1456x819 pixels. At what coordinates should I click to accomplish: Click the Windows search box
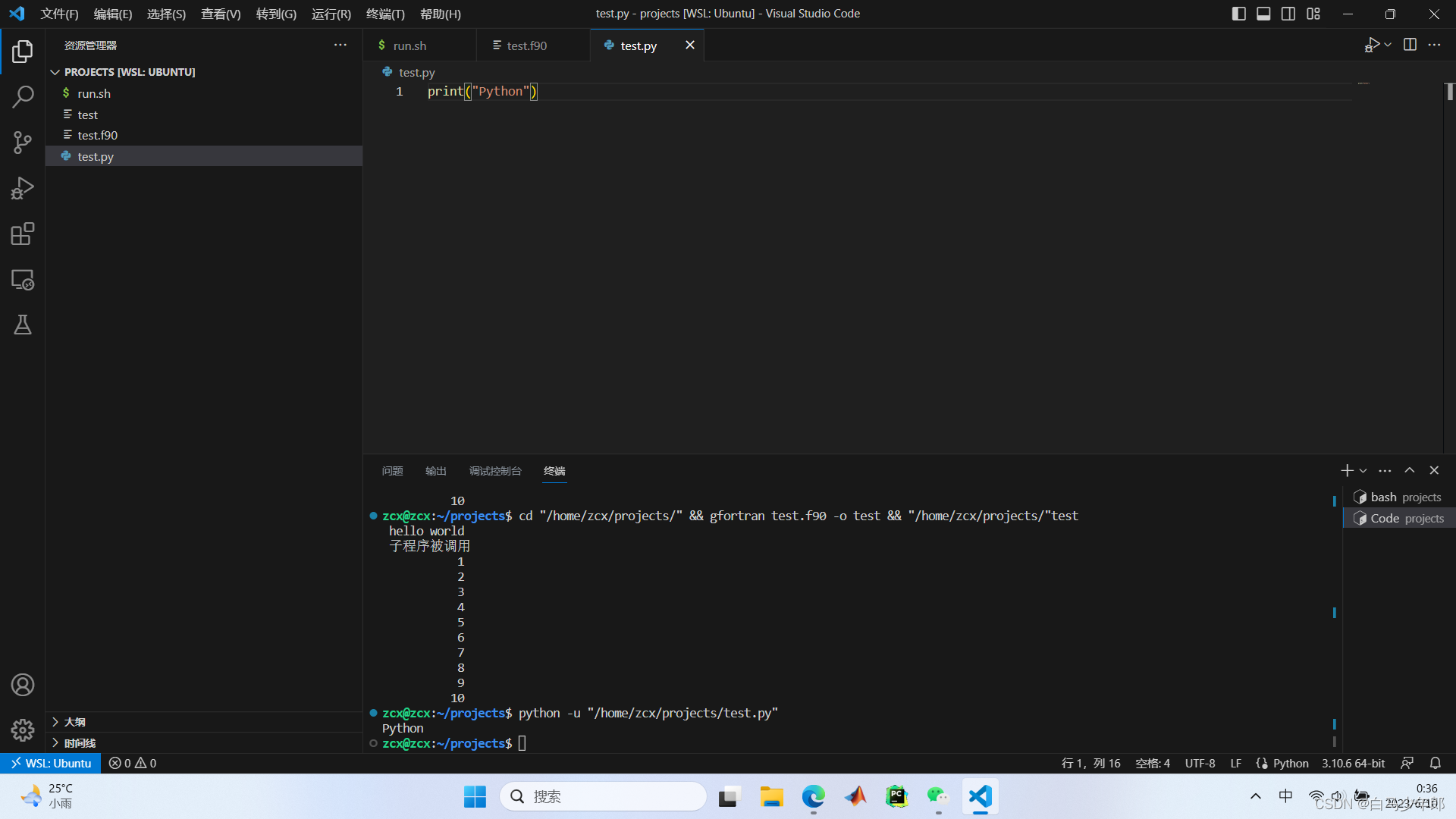click(603, 796)
